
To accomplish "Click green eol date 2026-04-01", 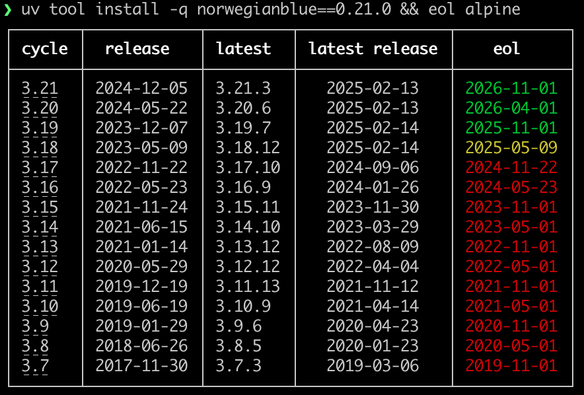I will [511, 108].
